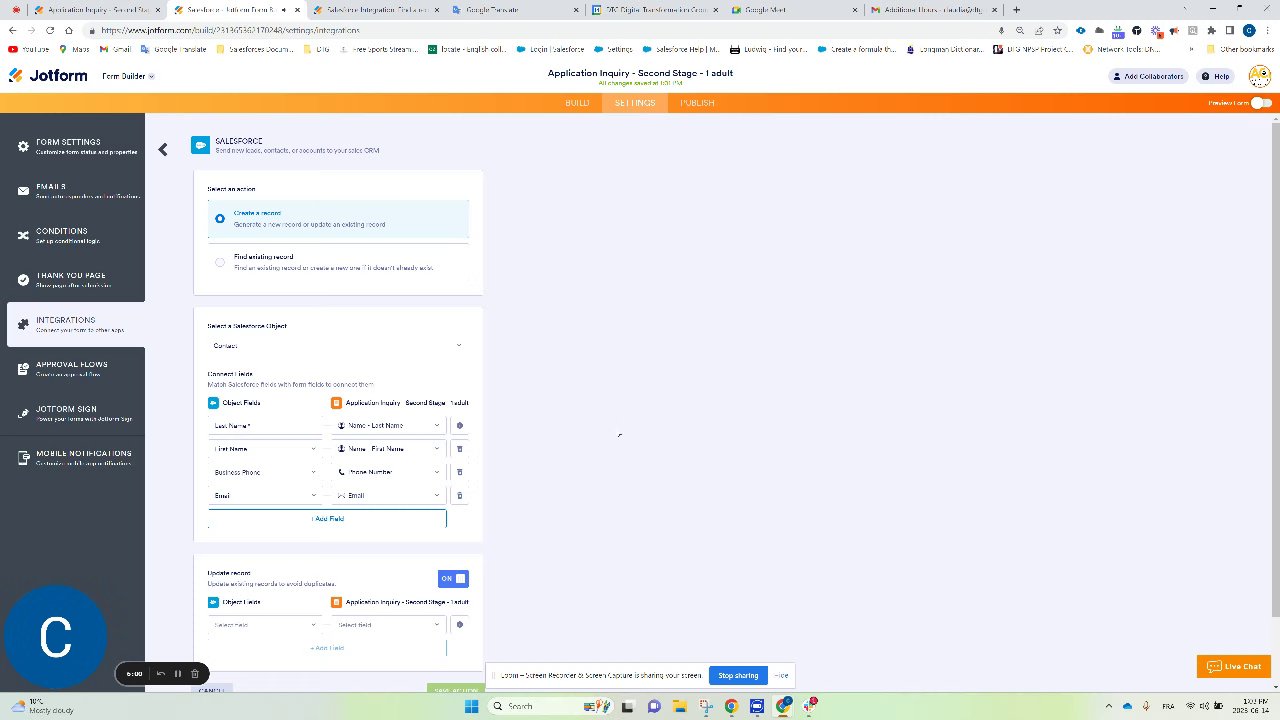Select the Find existing record option
This screenshot has height=720, width=1280.
(x=338, y=262)
